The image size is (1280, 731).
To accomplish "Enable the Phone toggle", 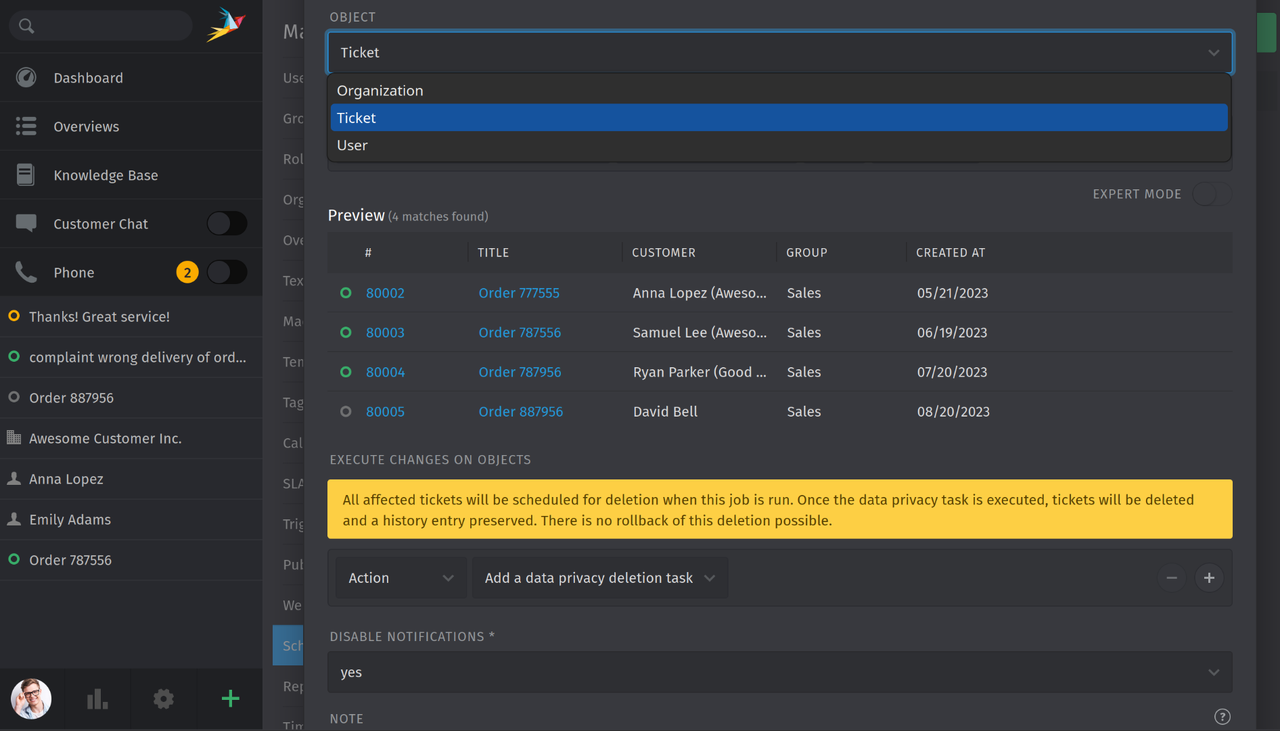I will pyautogui.click(x=227, y=271).
